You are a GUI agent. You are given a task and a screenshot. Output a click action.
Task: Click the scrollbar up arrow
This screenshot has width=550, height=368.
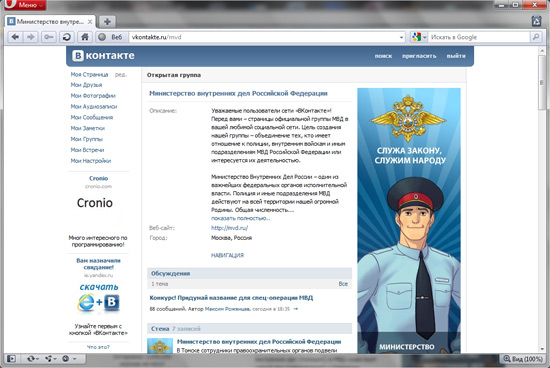tap(542, 51)
